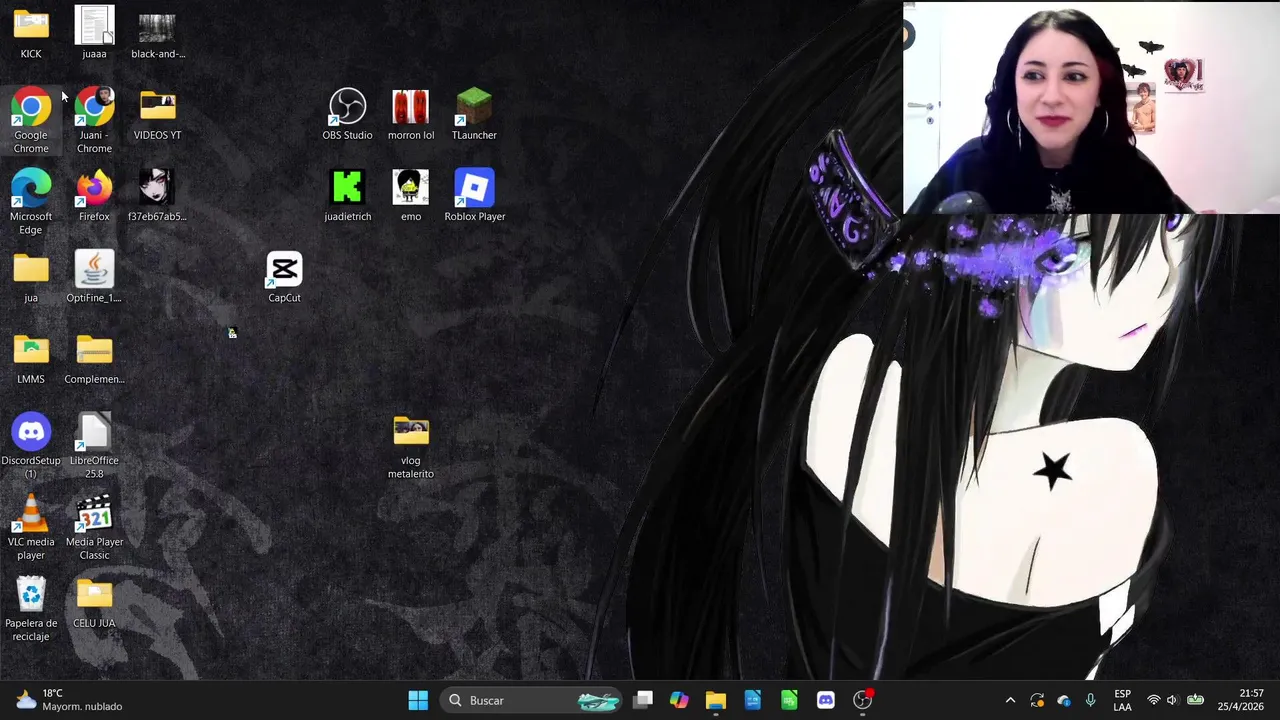Open the LMMS folder
This screenshot has height=720, width=1280.
pos(31,358)
